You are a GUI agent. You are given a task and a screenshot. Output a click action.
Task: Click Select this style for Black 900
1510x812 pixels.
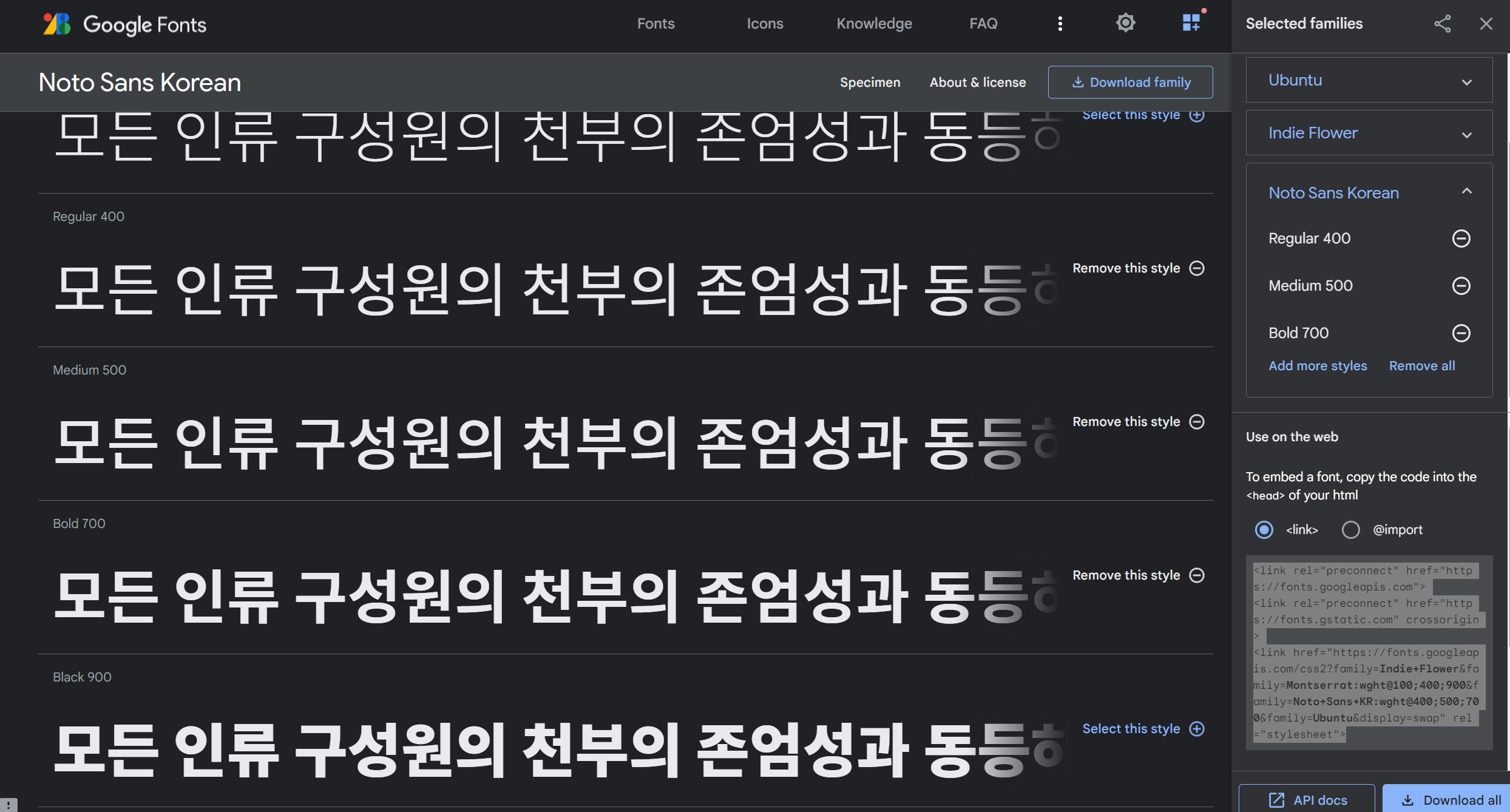click(1131, 729)
